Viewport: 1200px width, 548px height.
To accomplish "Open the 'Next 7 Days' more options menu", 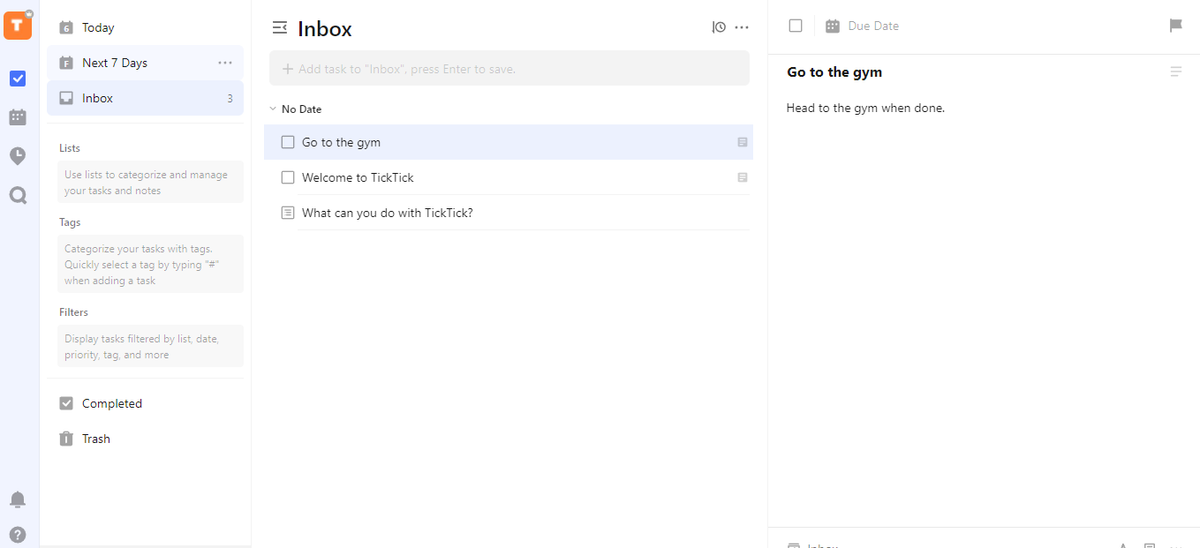I will pyautogui.click(x=224, y=63).
